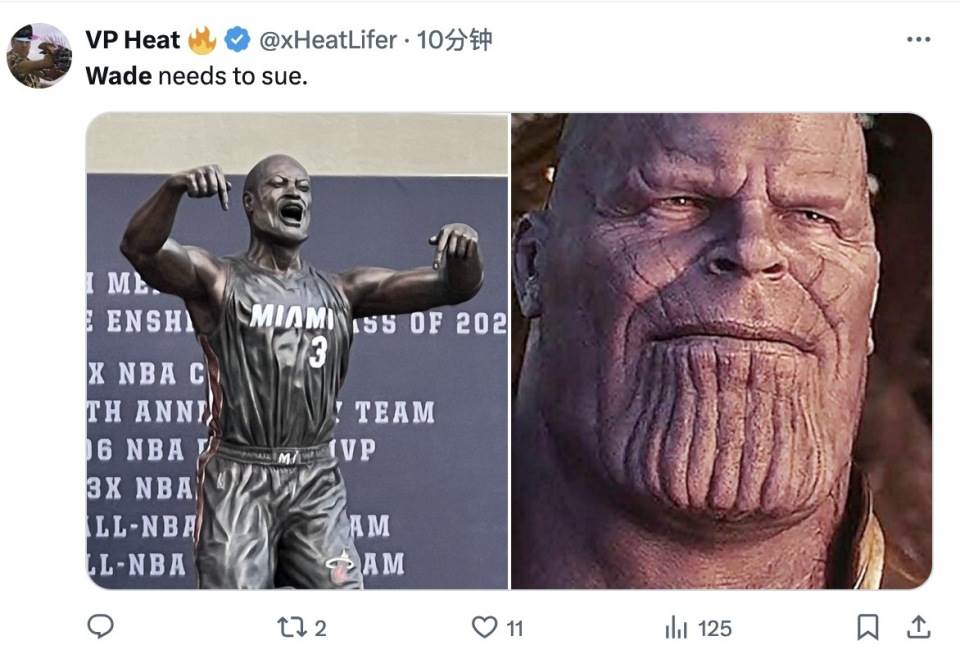Click the tweet text 'Wade needs to sue.'

197,76
